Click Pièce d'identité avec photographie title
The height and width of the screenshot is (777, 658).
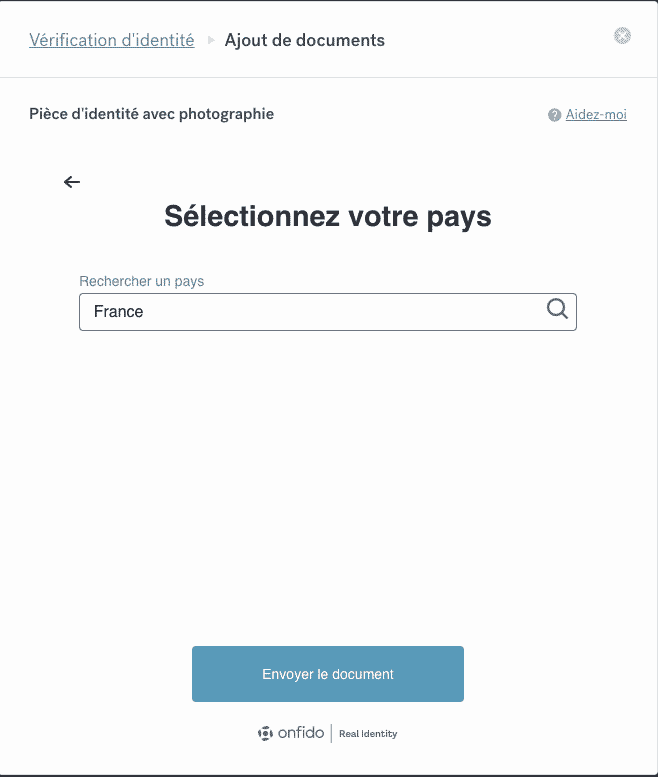(x=151, y=114)
